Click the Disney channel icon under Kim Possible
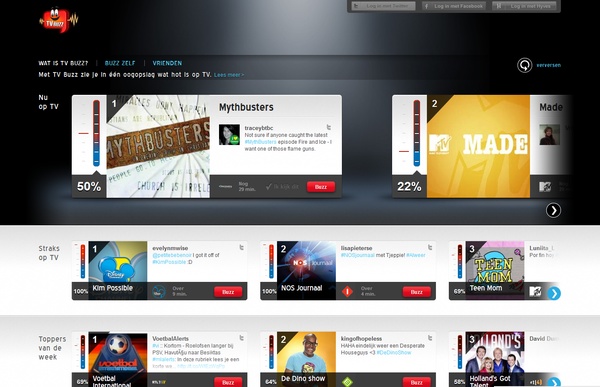 [x=159, y=292]
